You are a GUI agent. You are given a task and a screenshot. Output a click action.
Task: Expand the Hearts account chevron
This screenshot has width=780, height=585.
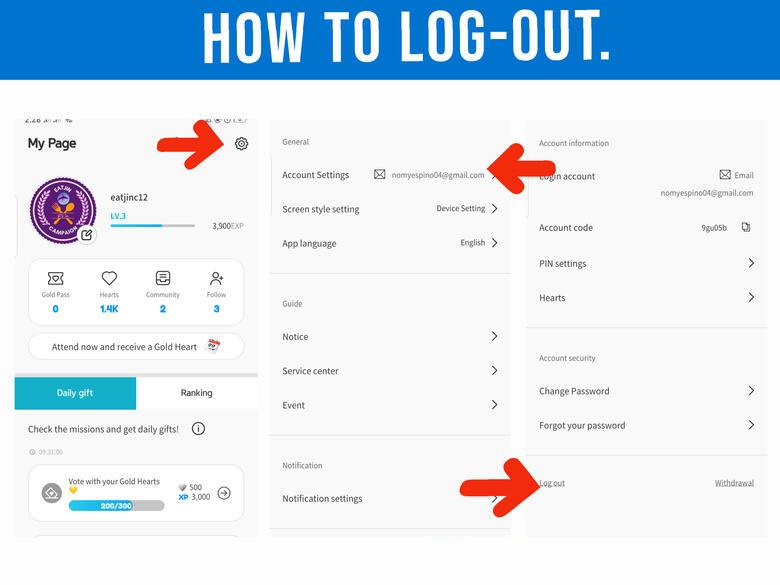pos(751,297)
